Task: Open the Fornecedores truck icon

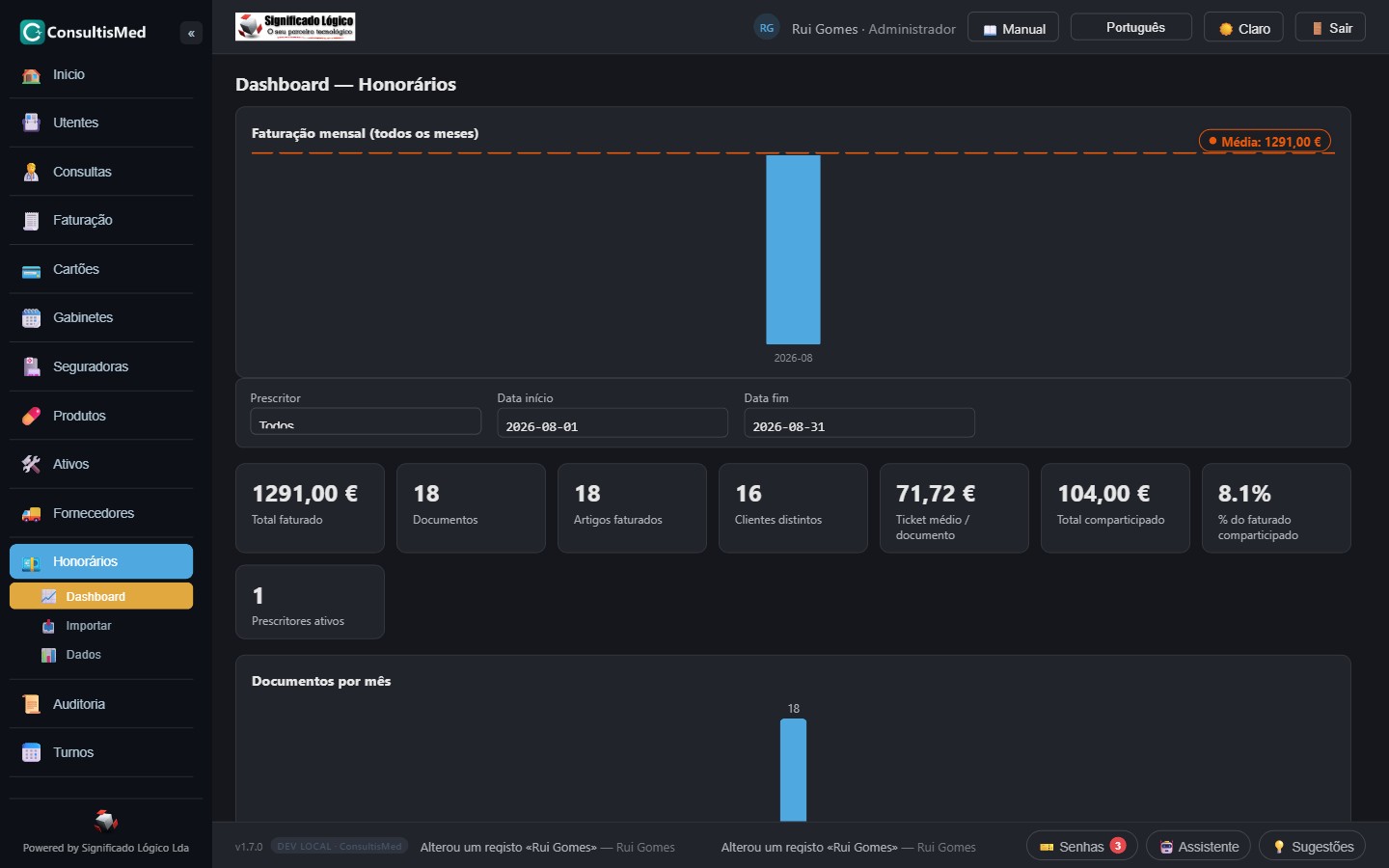Action: tap(32, 514)
